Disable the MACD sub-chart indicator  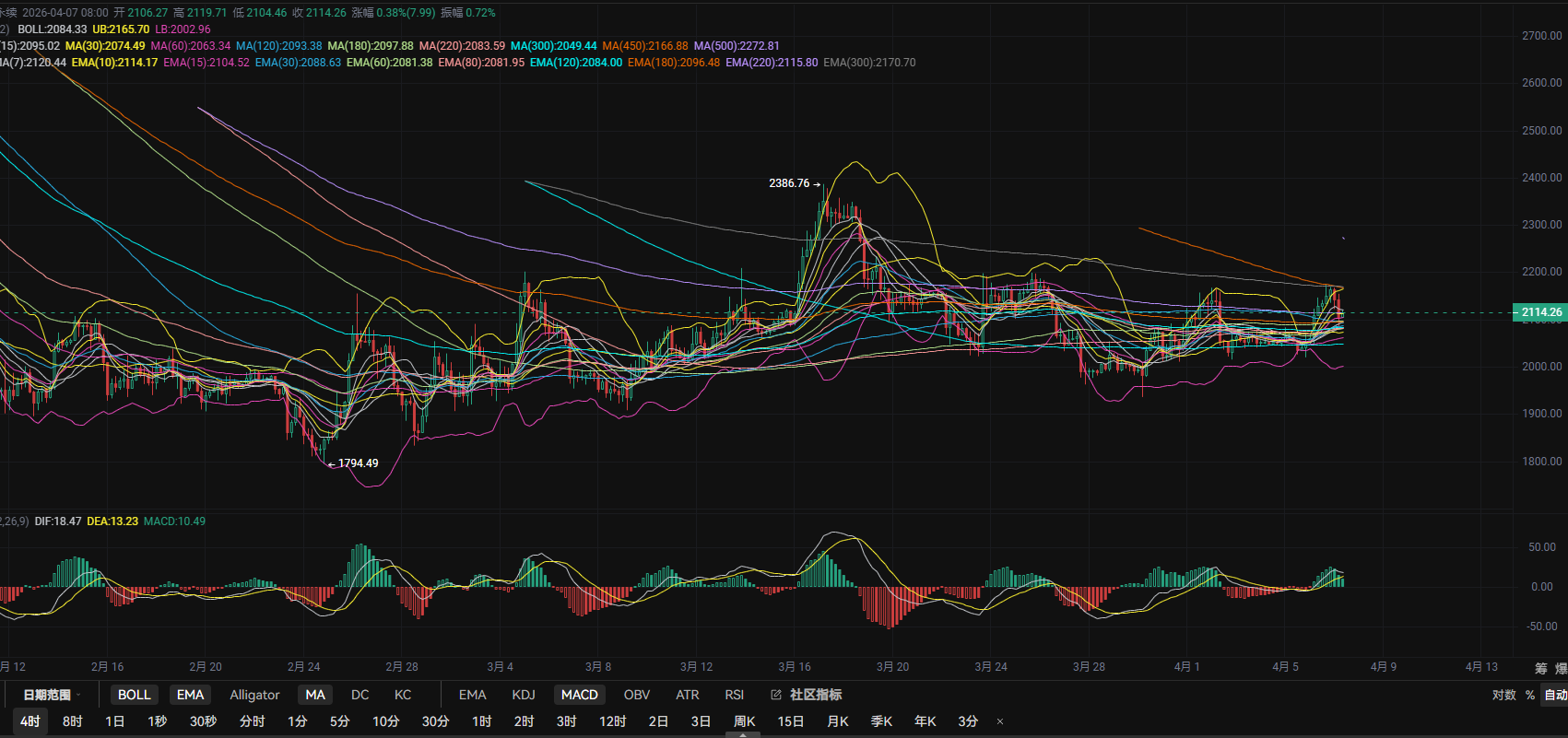[579, 695]
